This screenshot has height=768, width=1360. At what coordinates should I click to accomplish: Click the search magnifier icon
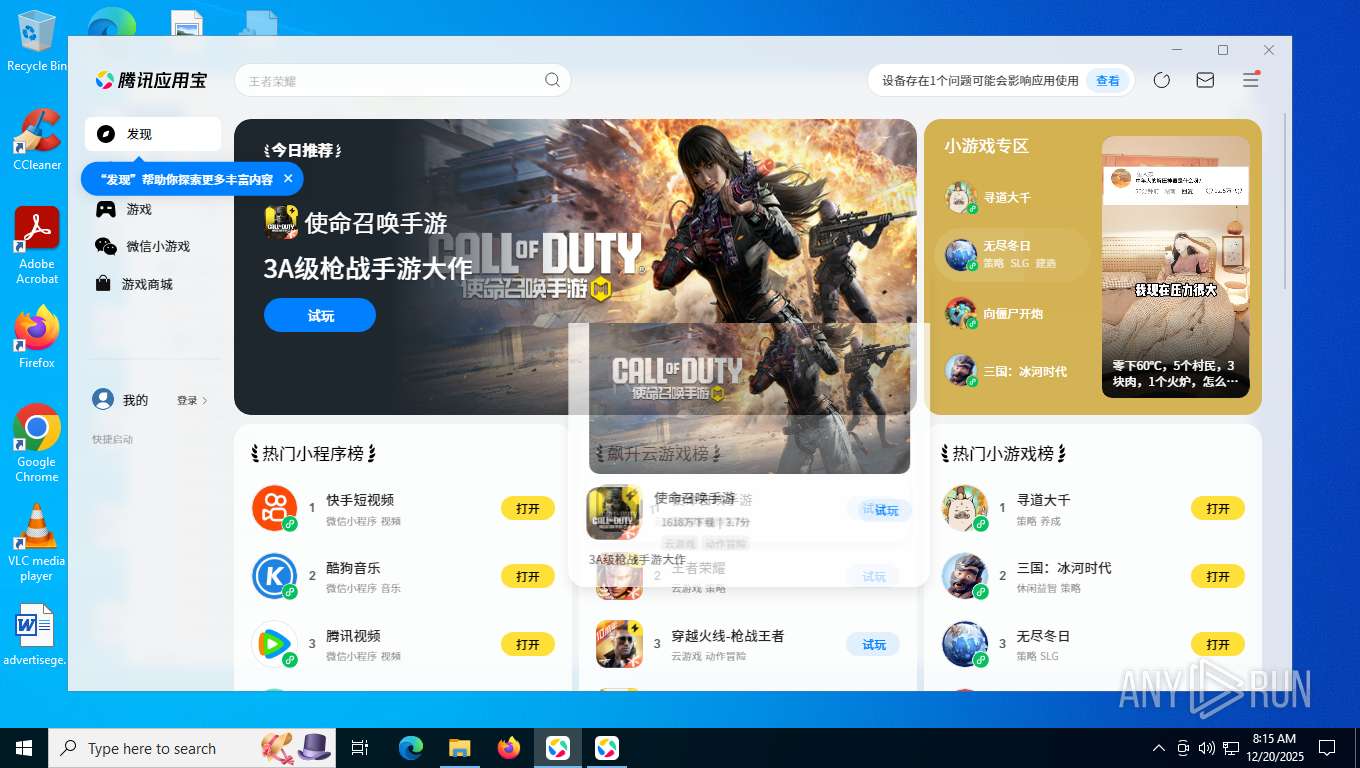(x=552, y=81)
